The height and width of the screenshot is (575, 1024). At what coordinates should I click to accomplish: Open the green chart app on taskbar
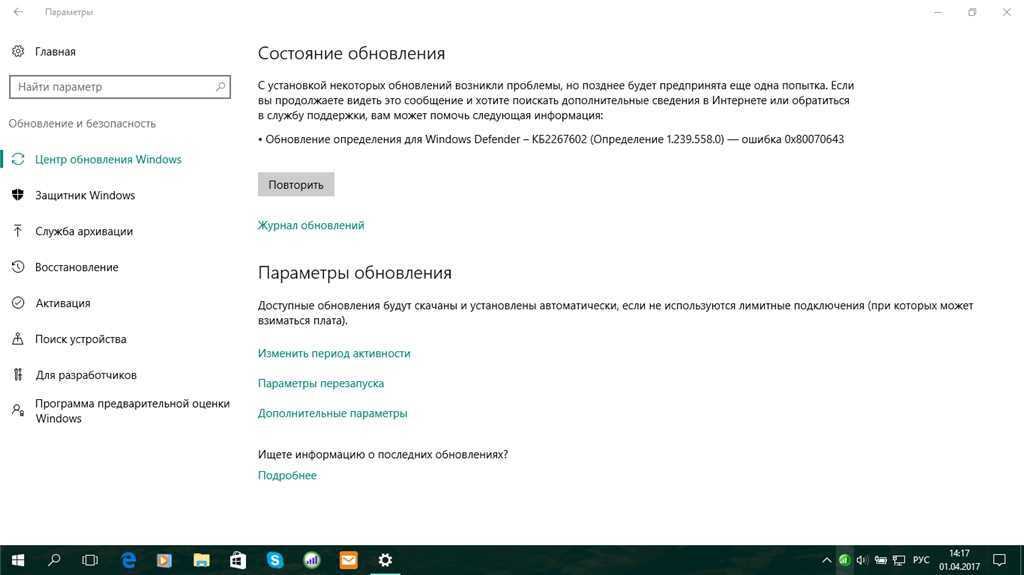coord(312,560)
